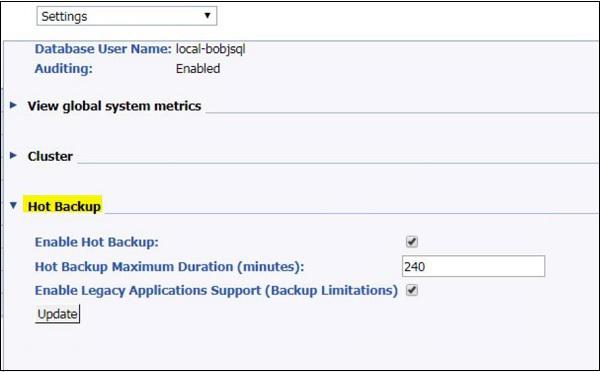Click the Update button
600x372 pixels.
(57, 314)
